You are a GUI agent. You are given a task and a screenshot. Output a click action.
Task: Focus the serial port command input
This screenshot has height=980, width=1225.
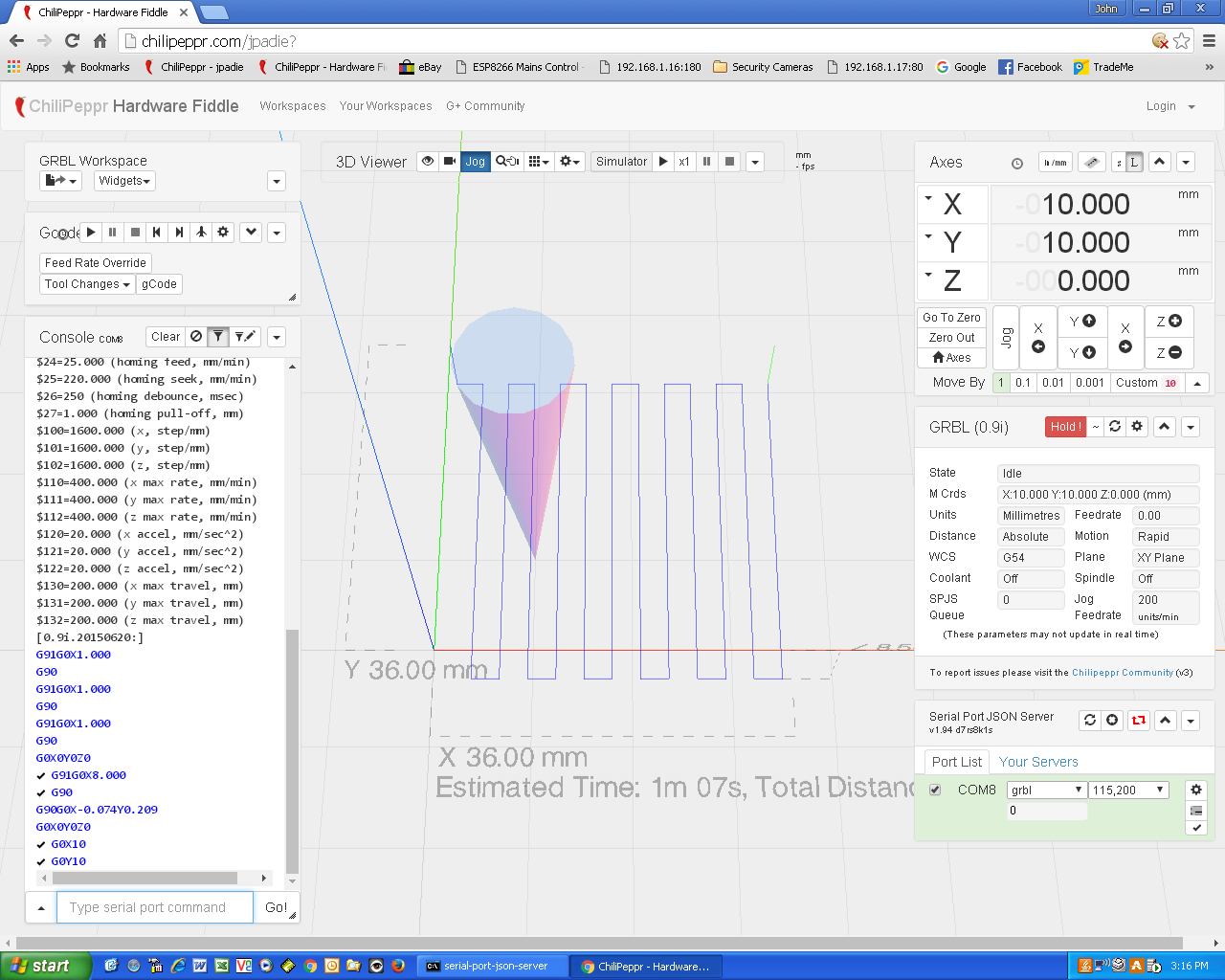(x=155, y=907)
